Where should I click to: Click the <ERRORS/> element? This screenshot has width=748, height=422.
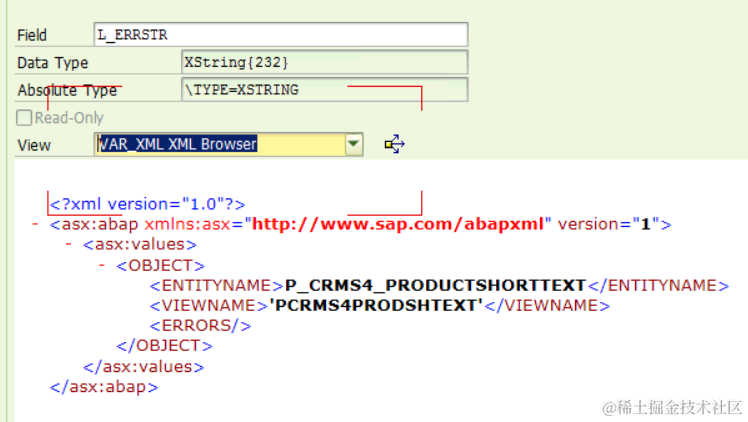pyautogui.click(x=200, y=325)
